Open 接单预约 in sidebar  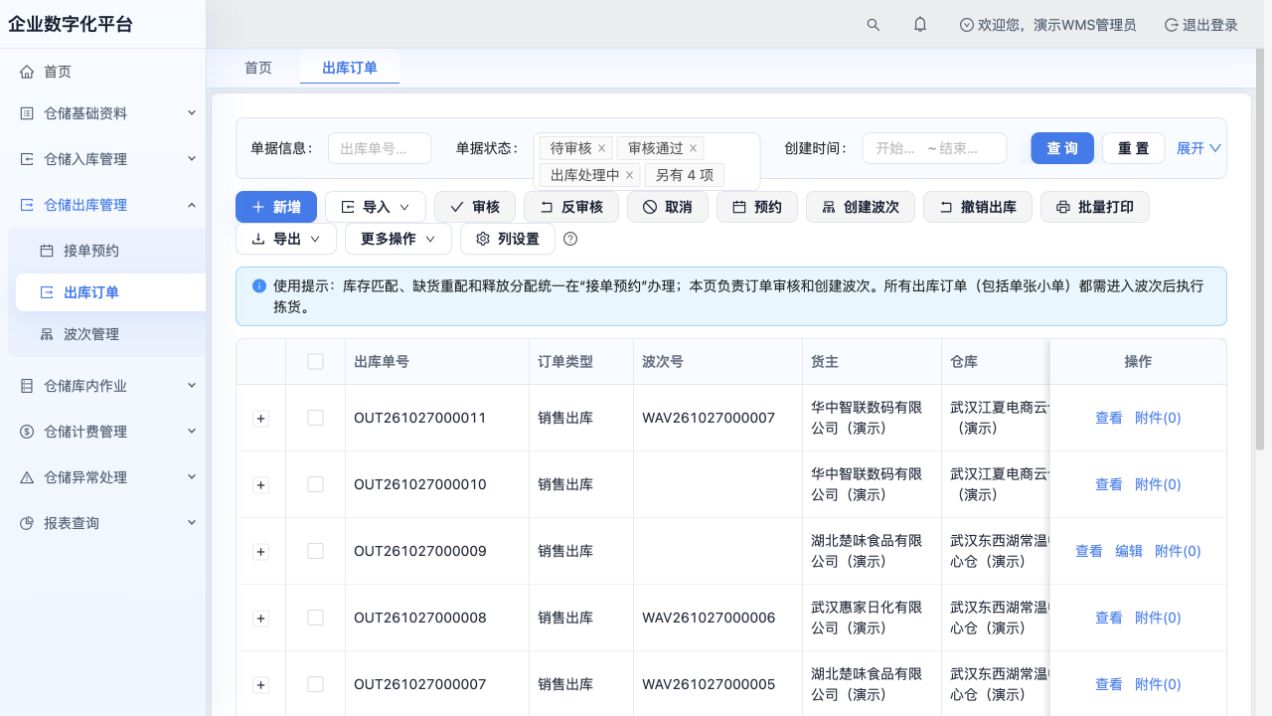tap(106, 251)
